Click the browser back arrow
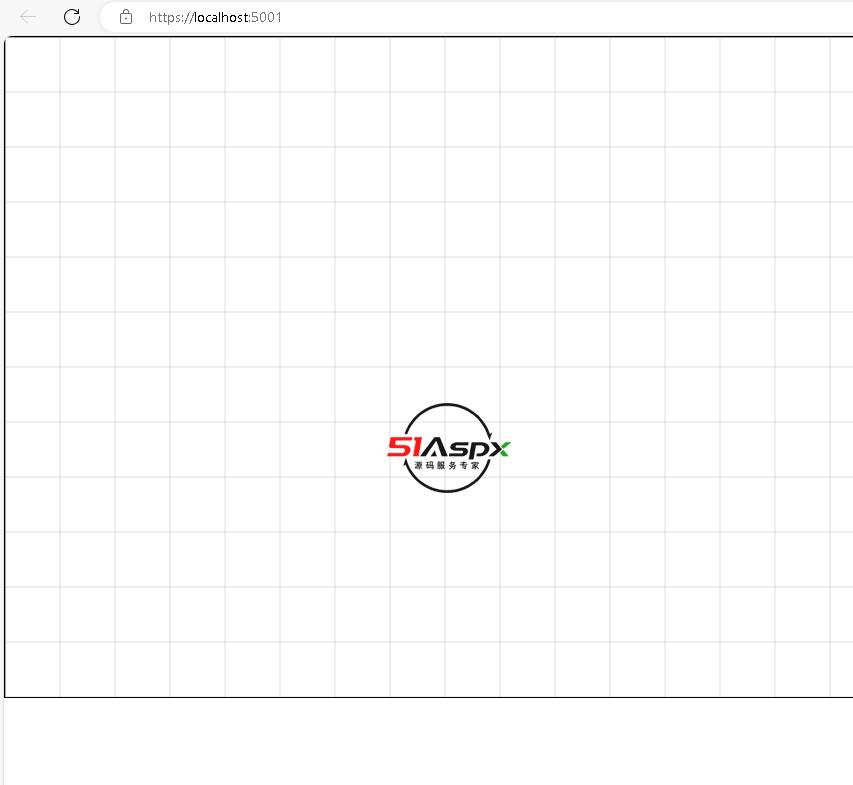Screen dimensions: 853x785 28,17
